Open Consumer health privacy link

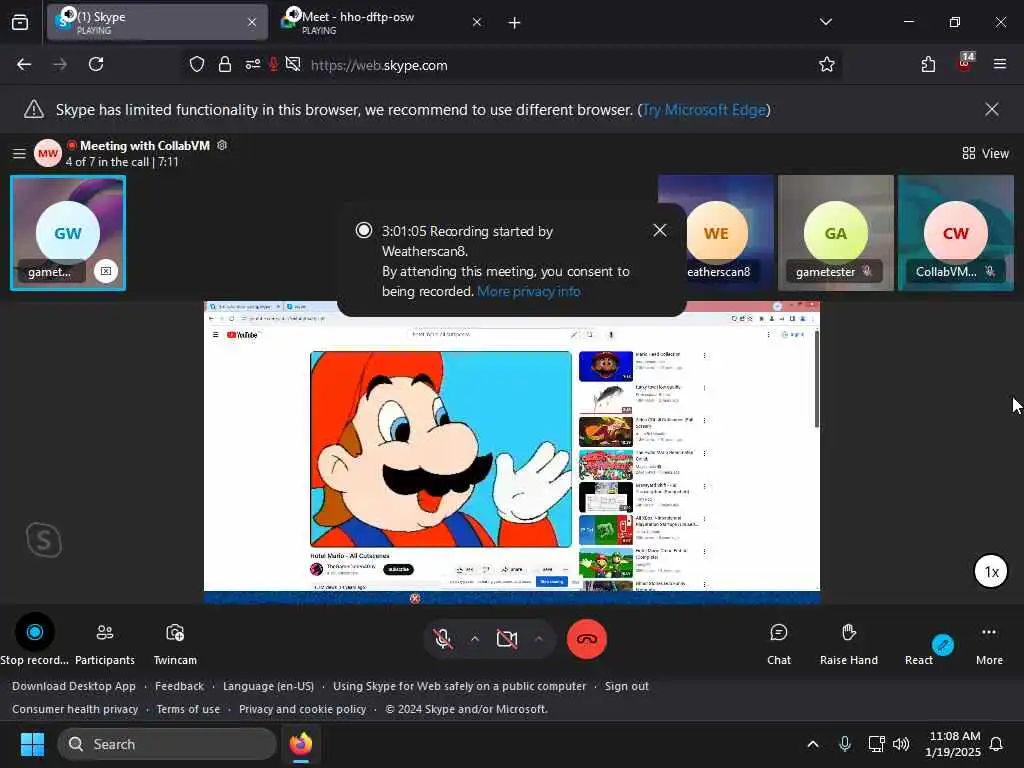tap(75, 709)
